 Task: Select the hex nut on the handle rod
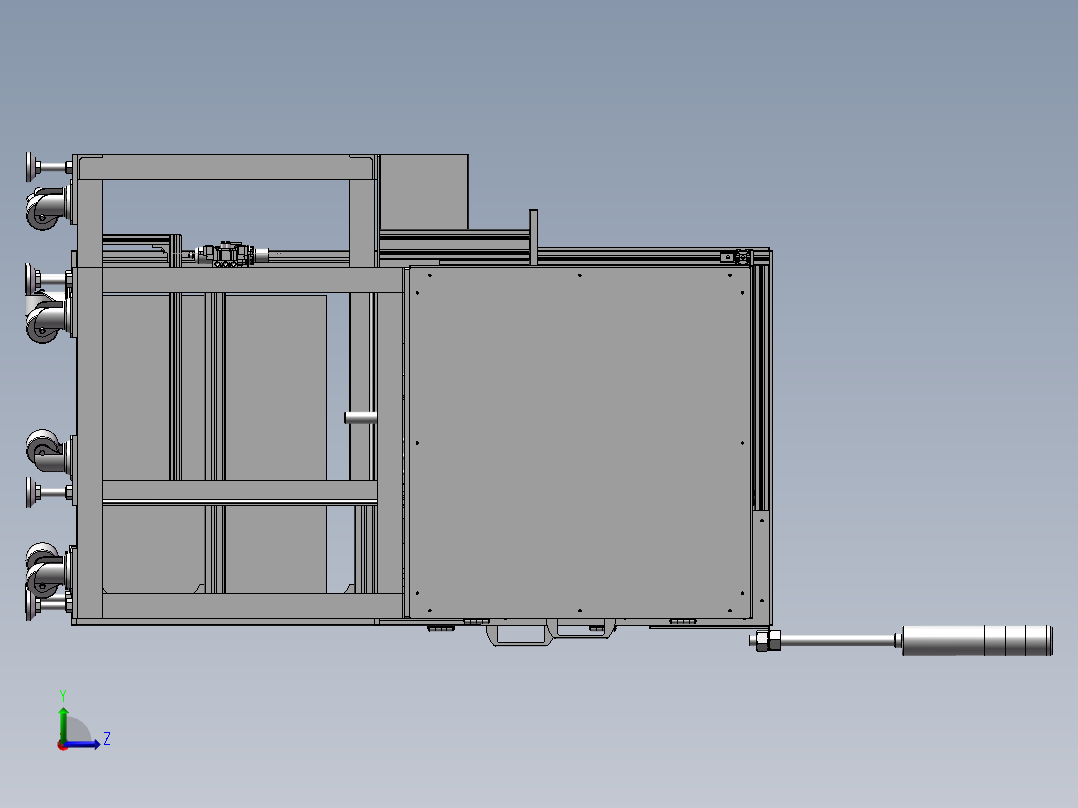click(768, 640)
